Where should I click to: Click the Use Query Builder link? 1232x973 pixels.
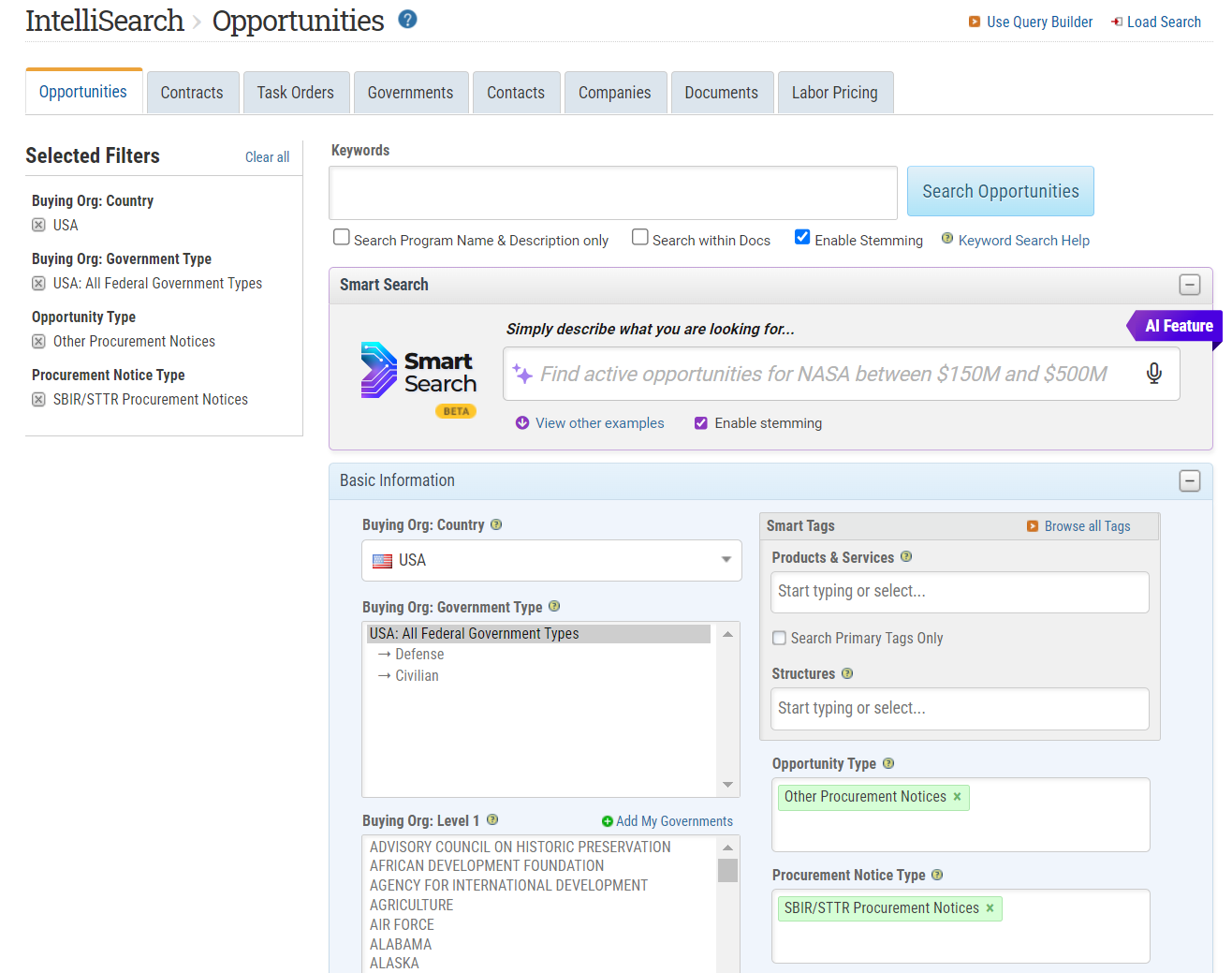pos(1038,22)
